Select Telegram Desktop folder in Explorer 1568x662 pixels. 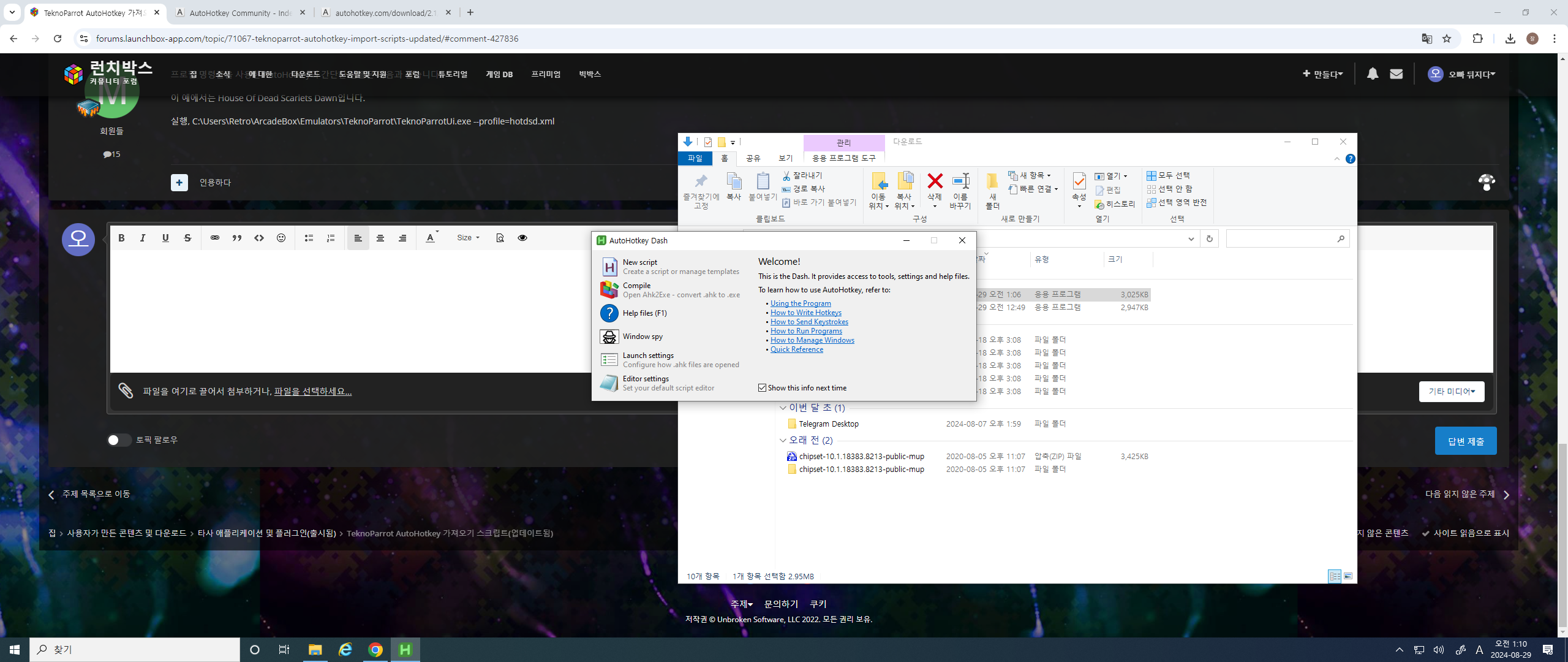point(828,424)
